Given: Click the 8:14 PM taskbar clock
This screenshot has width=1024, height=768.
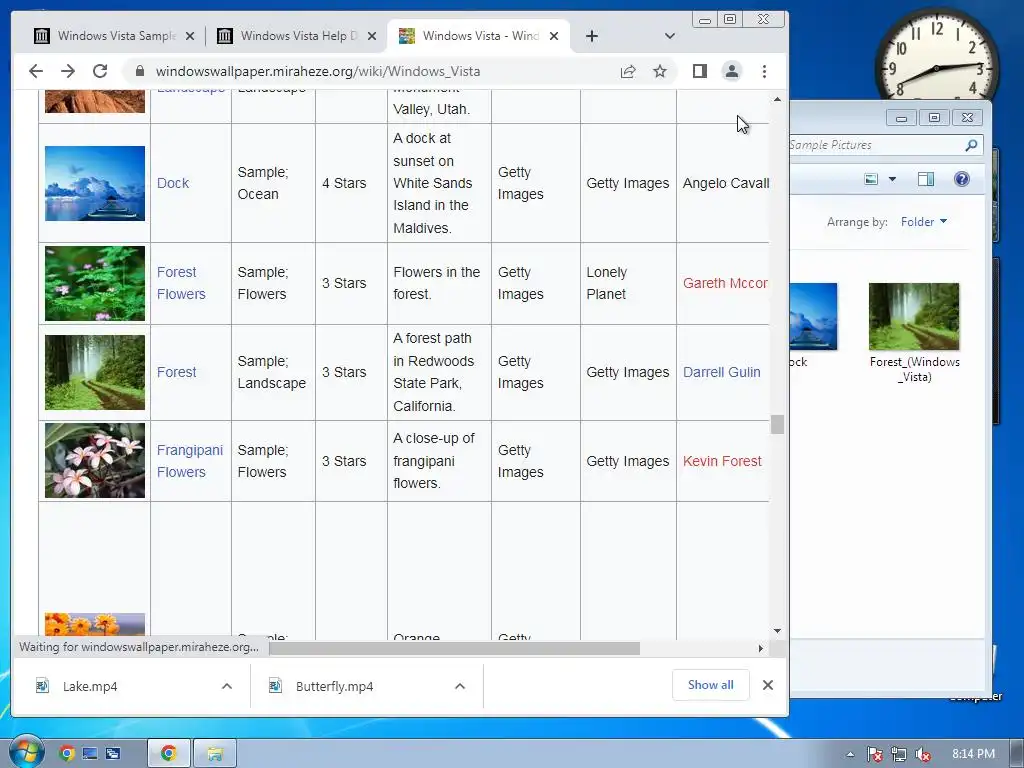Looking at the screenshot, I should coord(973,754).
